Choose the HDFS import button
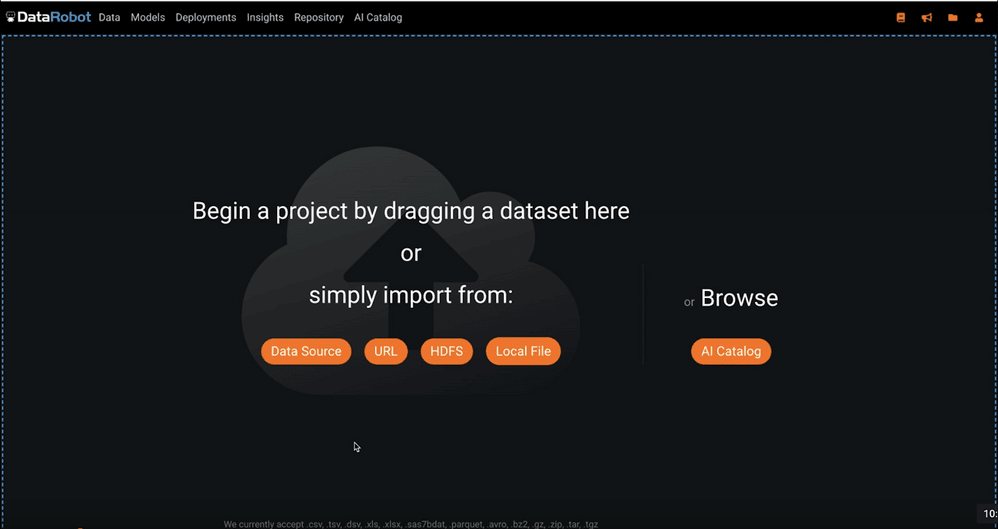Image resolution: width=998 pixels, height=529 pixels. coord(447,351)
